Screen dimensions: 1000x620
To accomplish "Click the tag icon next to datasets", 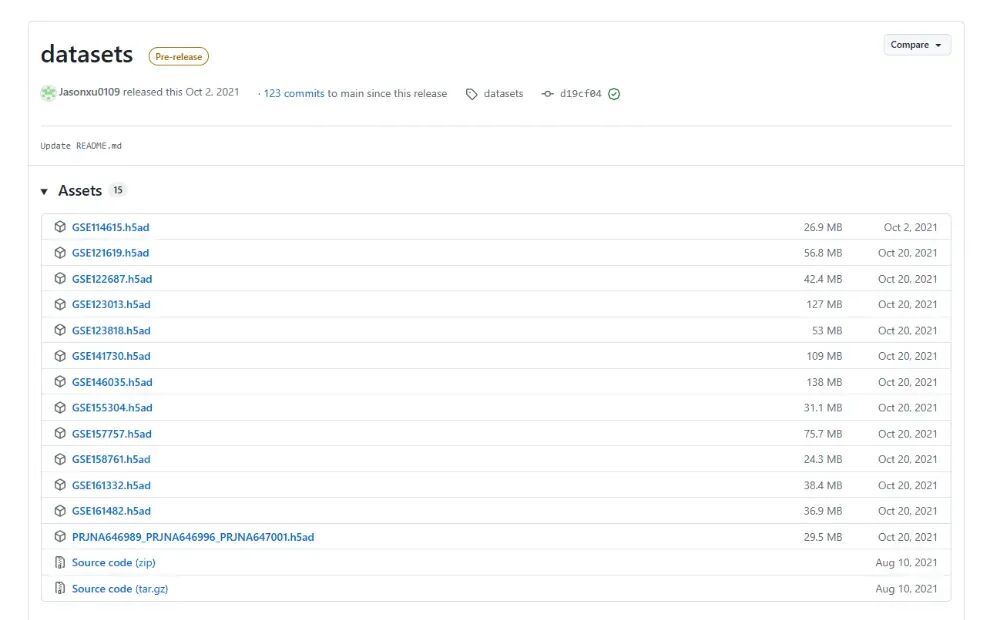I will [471, 94].
